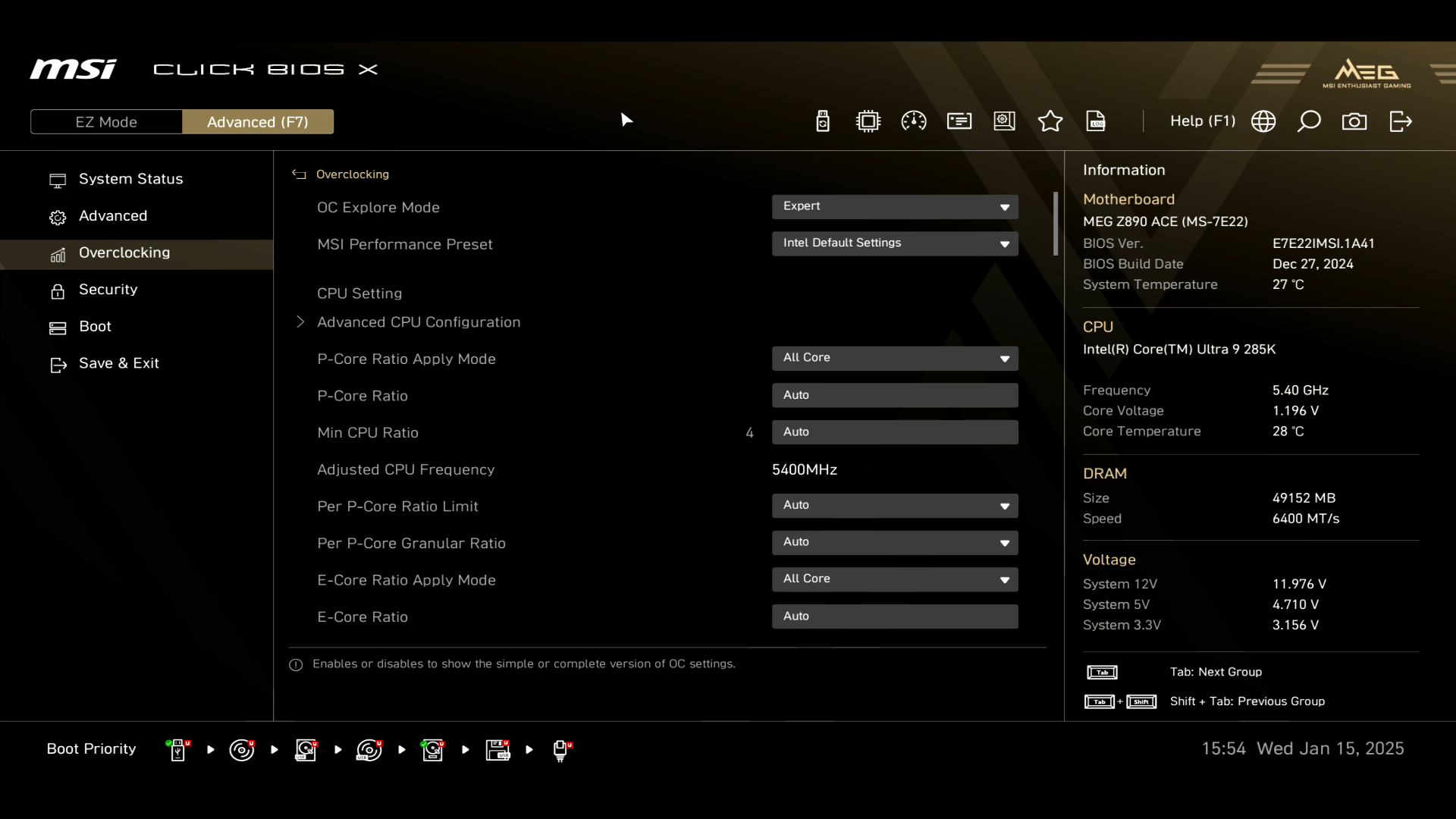Click the star Favorites icon
The width and height of the screenshot is (1456, 819).
coord(1050,121)
